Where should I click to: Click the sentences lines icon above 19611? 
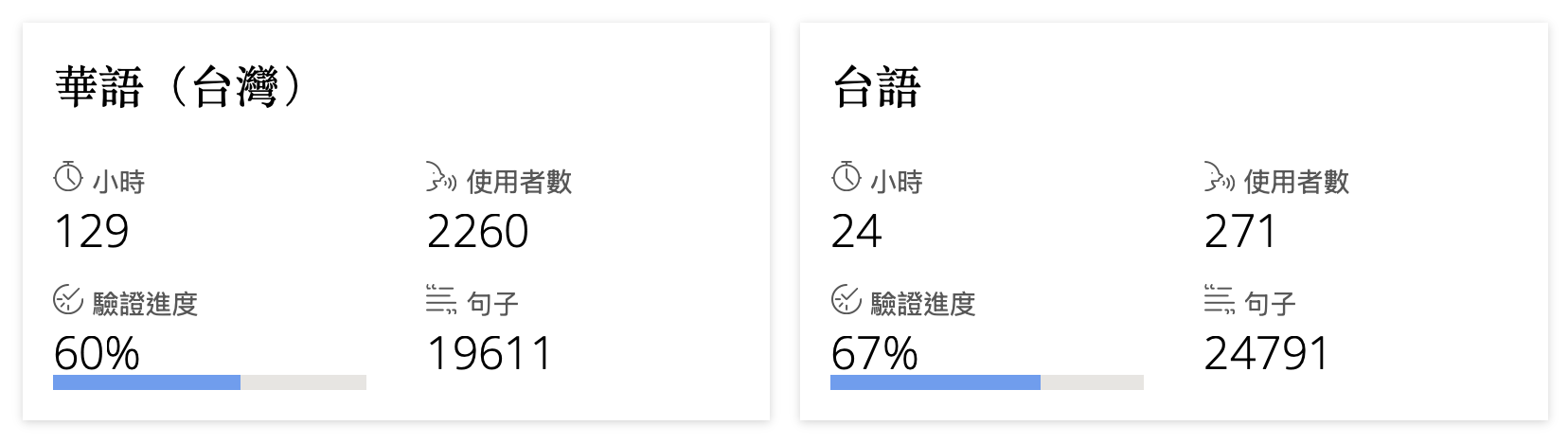tap(442, 299)
